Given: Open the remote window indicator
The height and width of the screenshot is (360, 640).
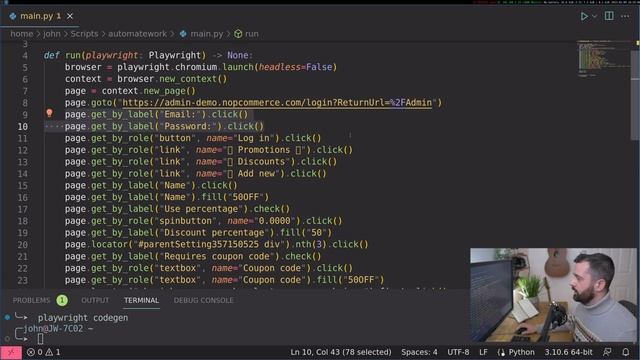Looking at the screenshot, I should point(11,352).
